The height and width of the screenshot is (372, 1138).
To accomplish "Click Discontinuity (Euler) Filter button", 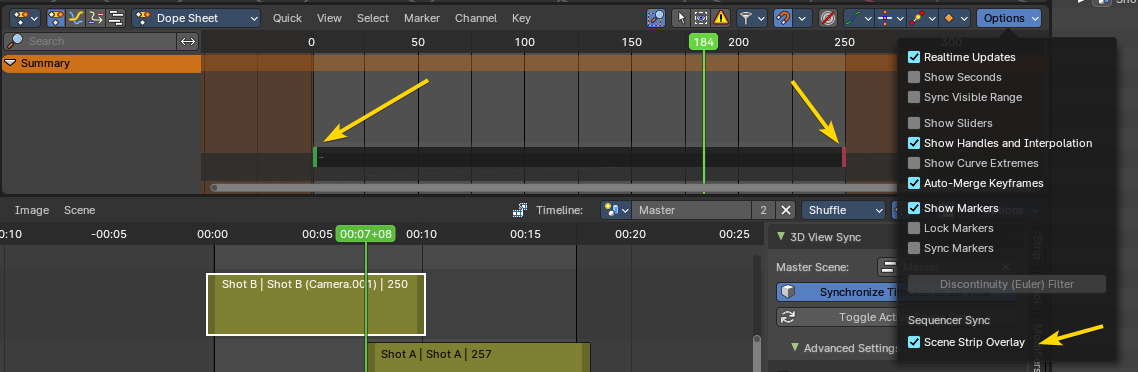I will [x=1007, y=284].
